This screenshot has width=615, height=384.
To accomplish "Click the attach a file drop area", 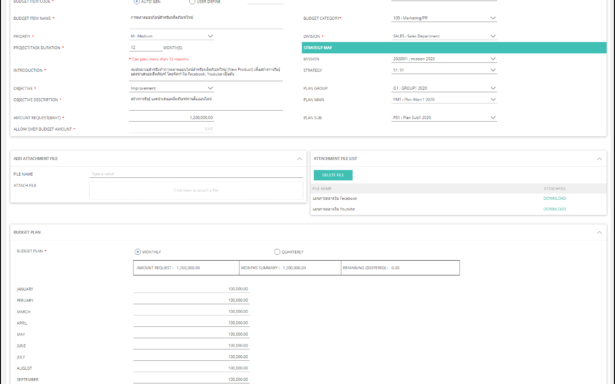I will [196, 190].
